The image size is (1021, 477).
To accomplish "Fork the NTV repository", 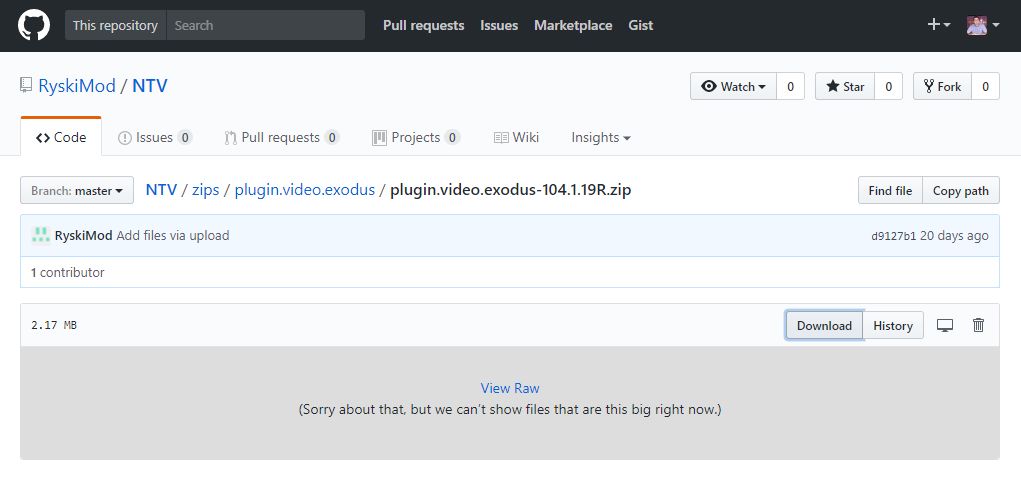I will click(x=942, y=87).
